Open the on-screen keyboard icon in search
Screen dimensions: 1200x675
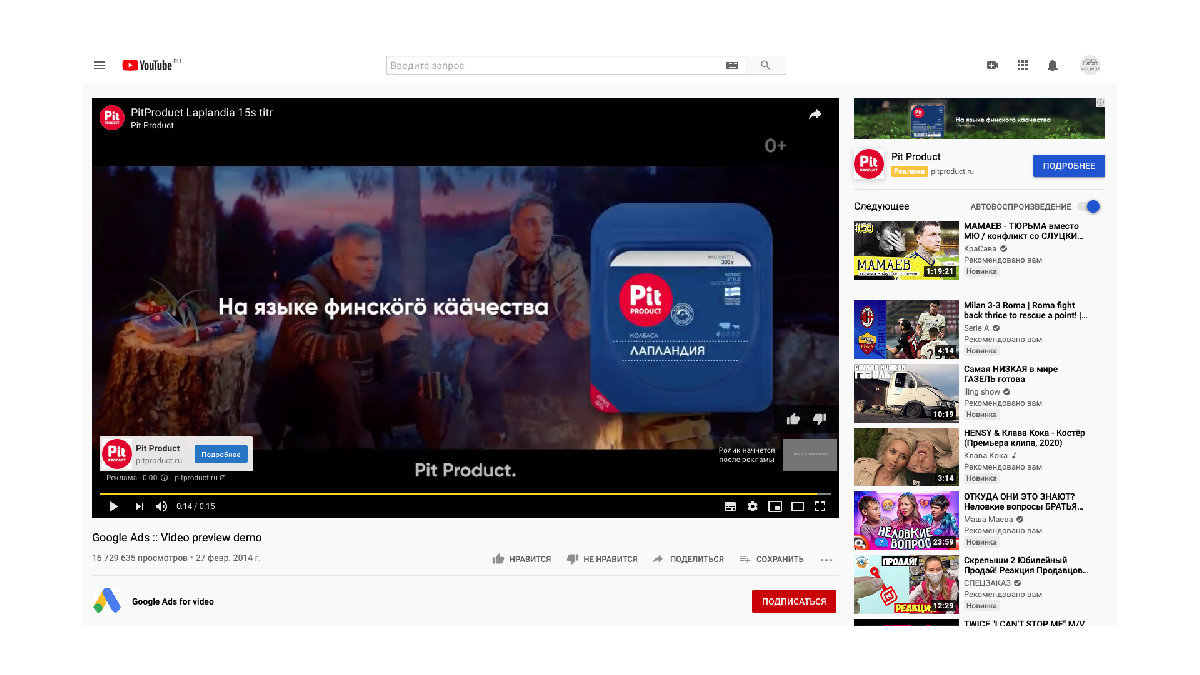tap(732, 65)
